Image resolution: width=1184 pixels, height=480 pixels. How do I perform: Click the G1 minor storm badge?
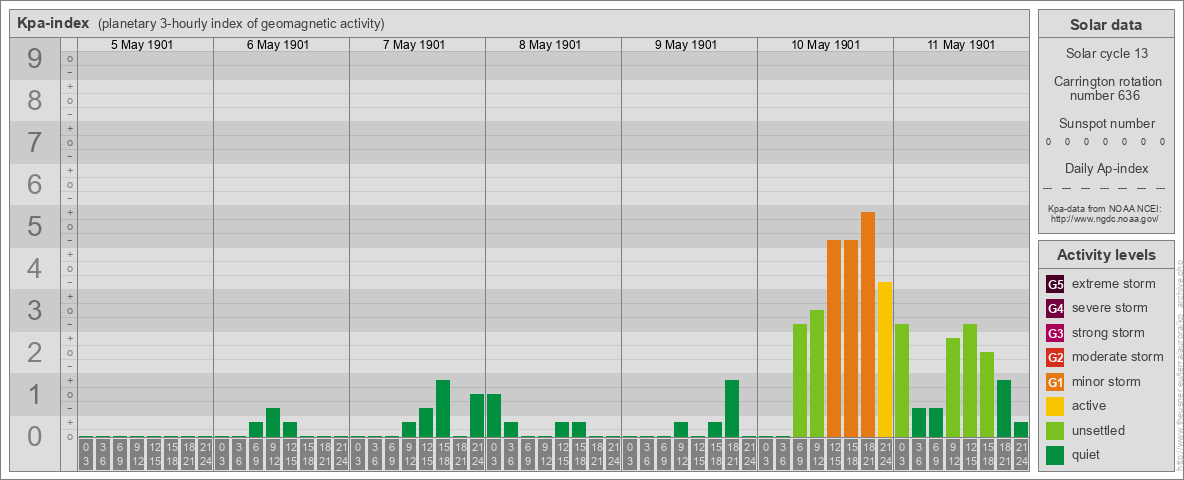pyautogui.click(x=1055, y=381)
